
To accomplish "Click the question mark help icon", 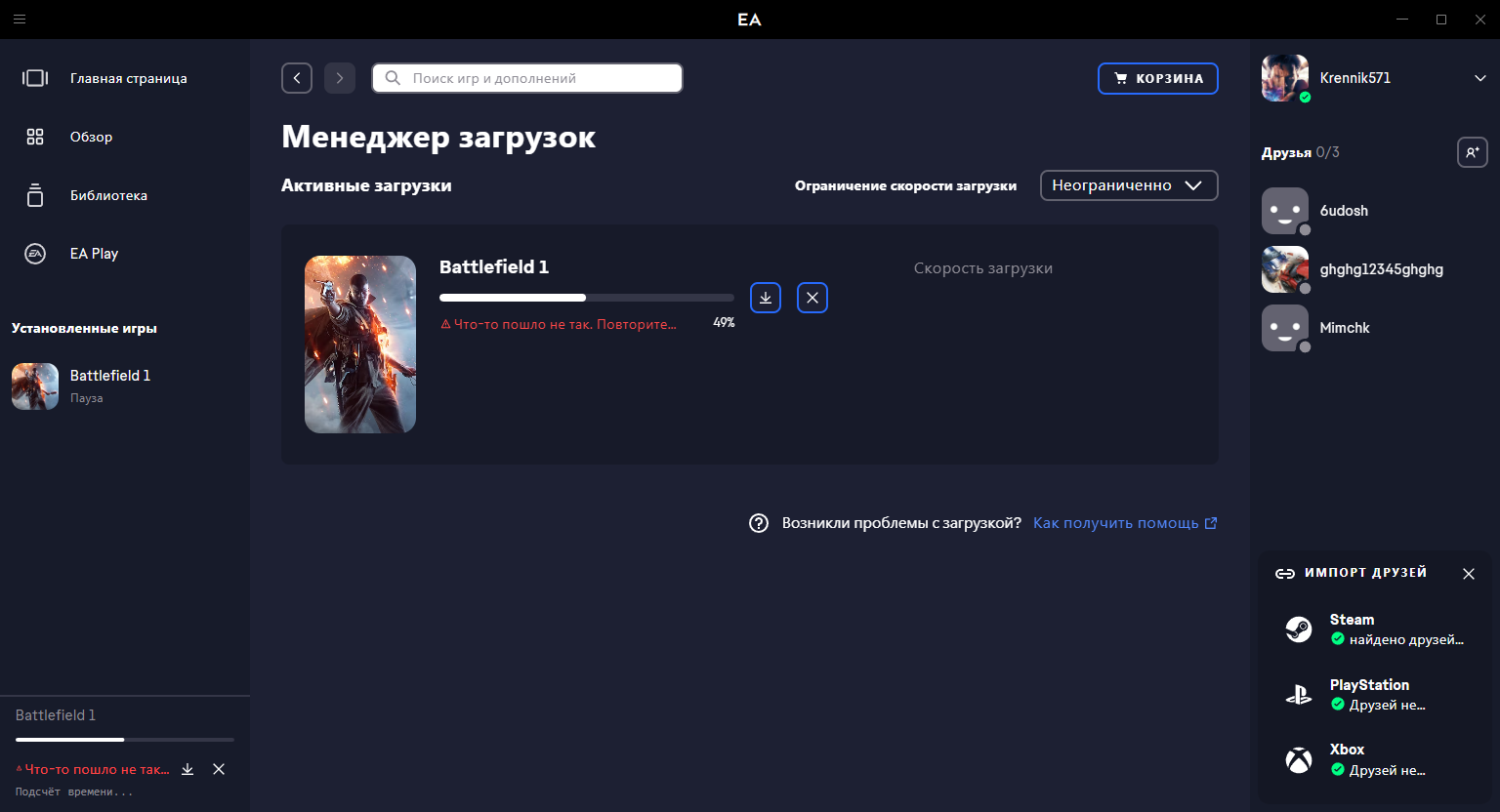I will (x=759, y=523).
